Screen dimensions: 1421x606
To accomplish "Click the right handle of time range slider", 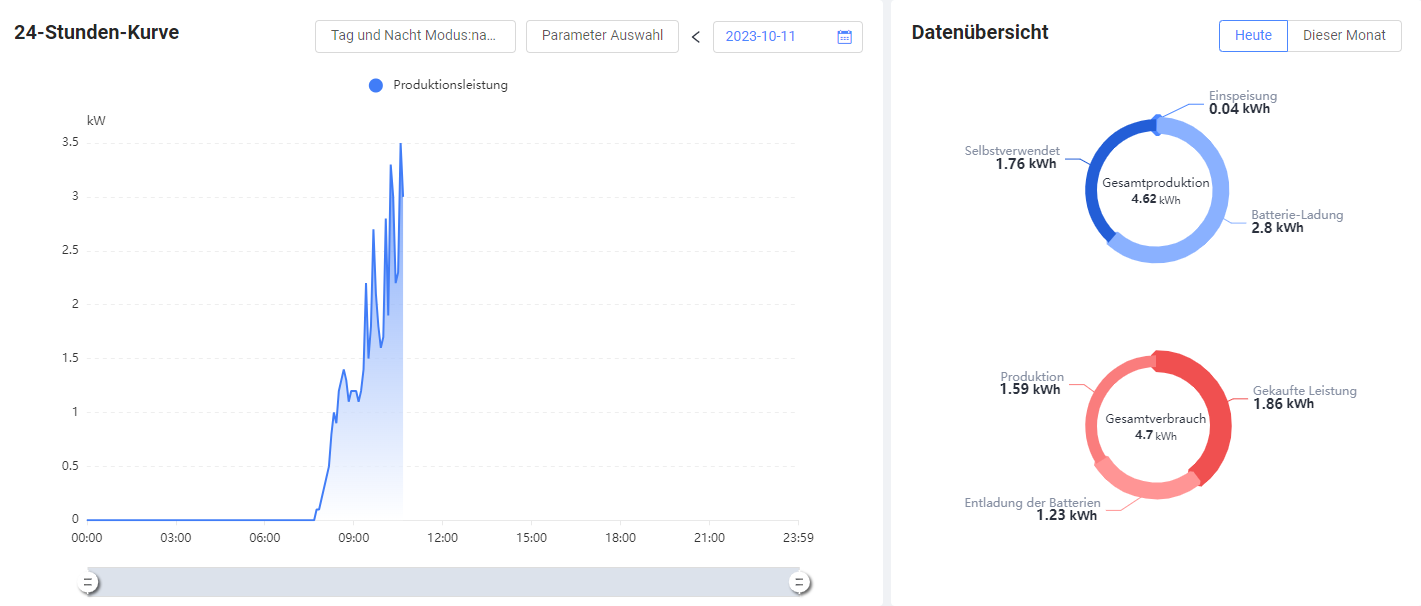I will click(x=798, y=581).
